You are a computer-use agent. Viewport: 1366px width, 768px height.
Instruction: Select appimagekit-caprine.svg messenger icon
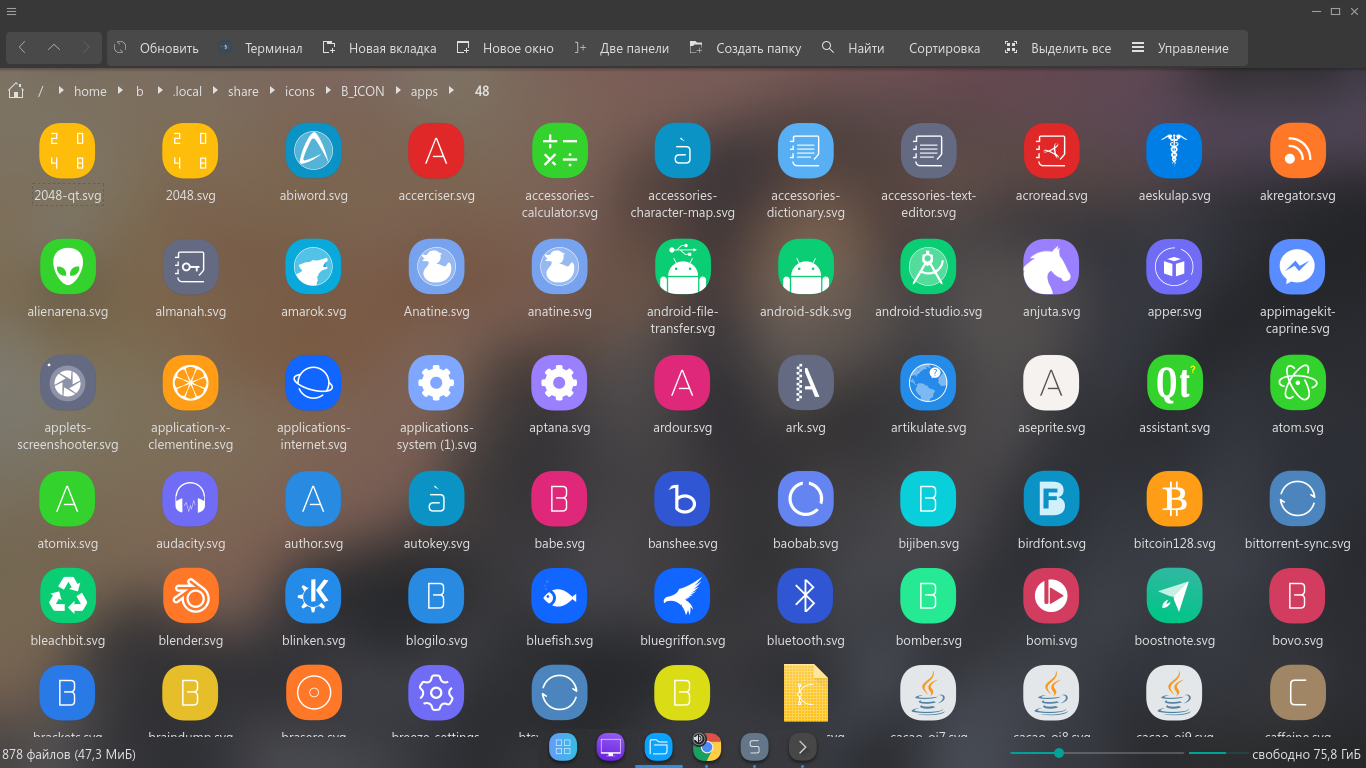tap(1298, 267)
